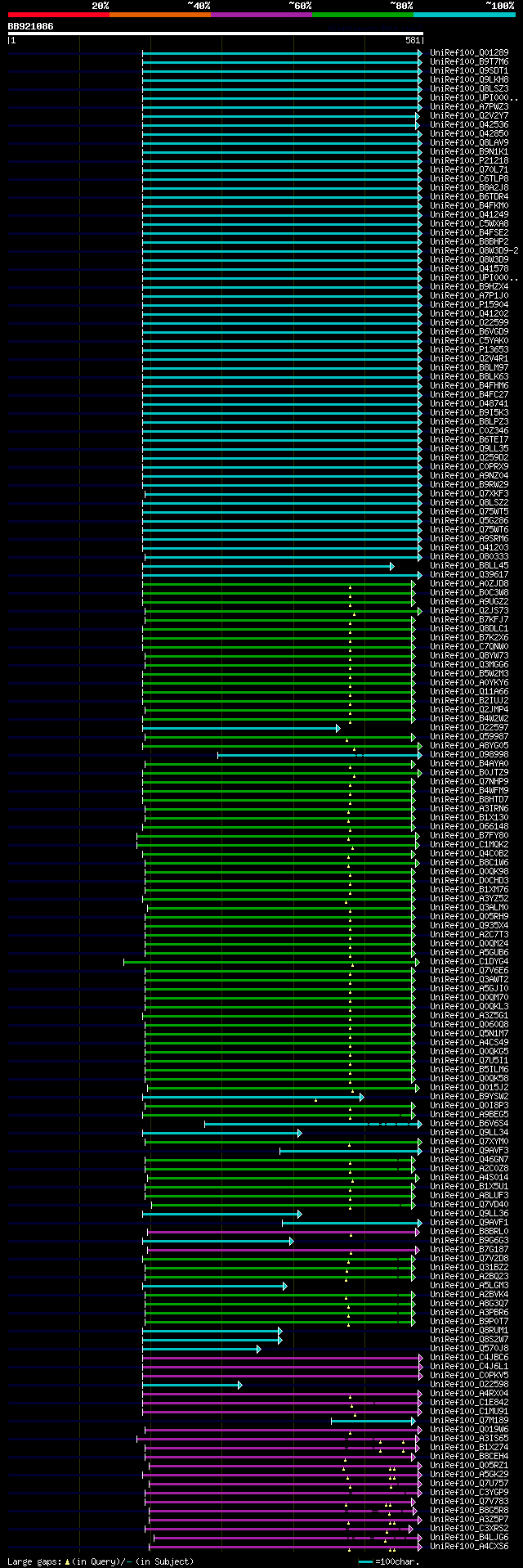Select UniRef100_C3YGP9 label

coord(469,1492)
